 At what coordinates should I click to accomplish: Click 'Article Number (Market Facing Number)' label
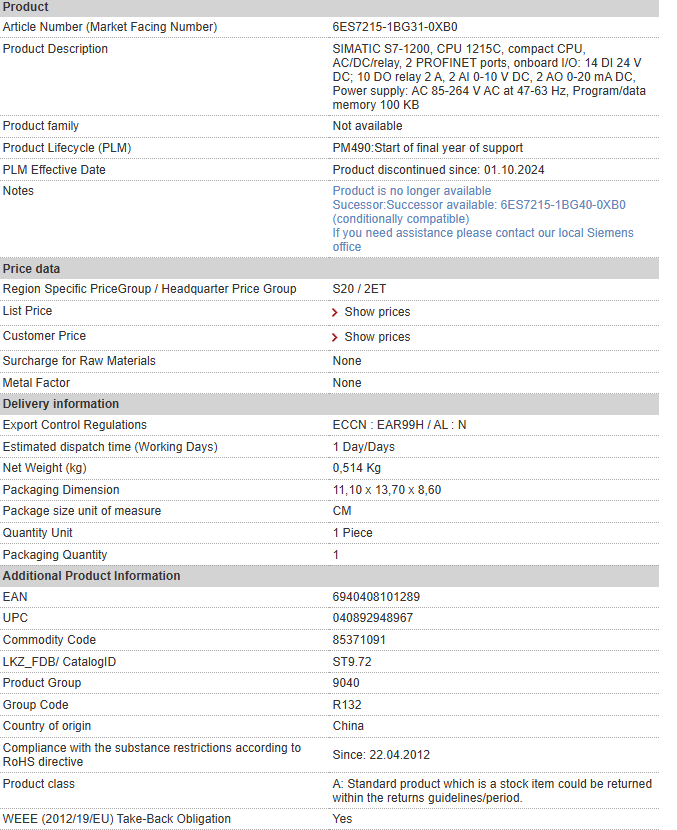click(x=110, y=27)
